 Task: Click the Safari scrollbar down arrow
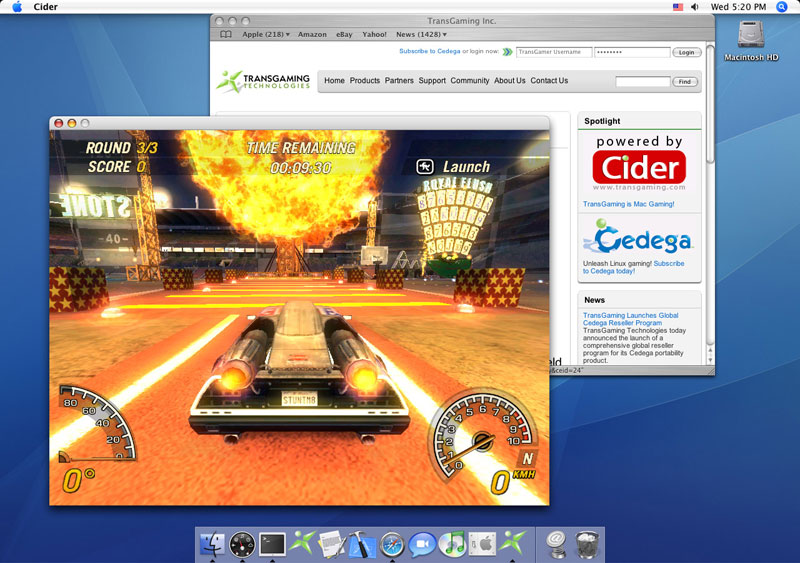[710, 359]
